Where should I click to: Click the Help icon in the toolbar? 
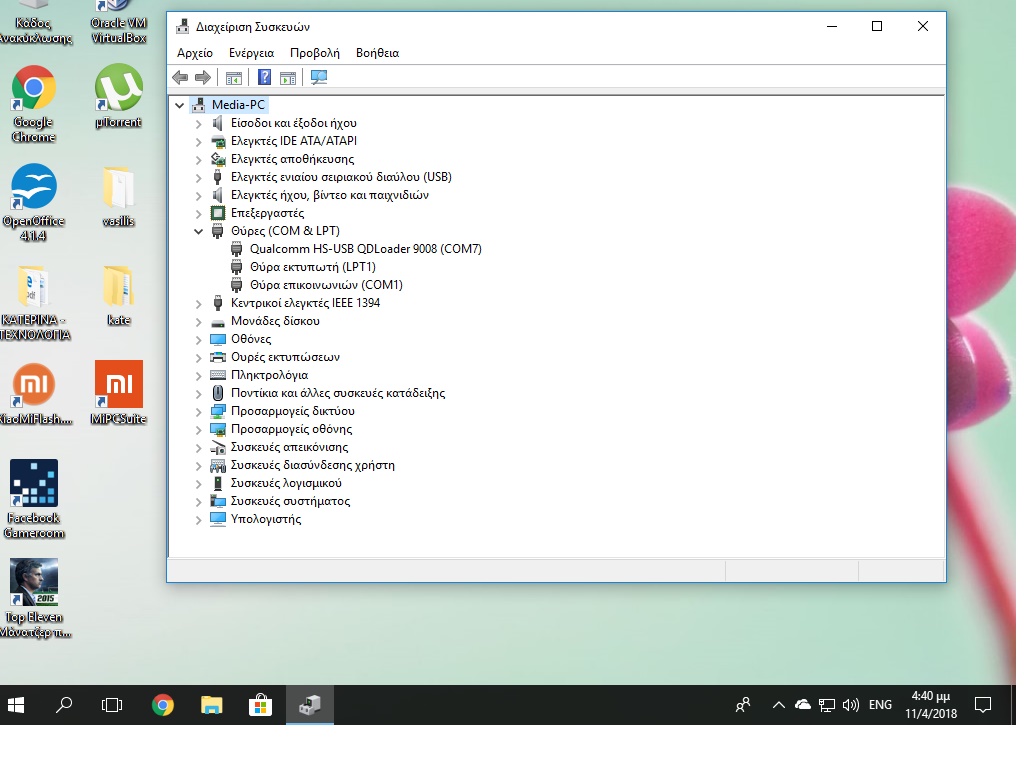[x=264, y=78]
